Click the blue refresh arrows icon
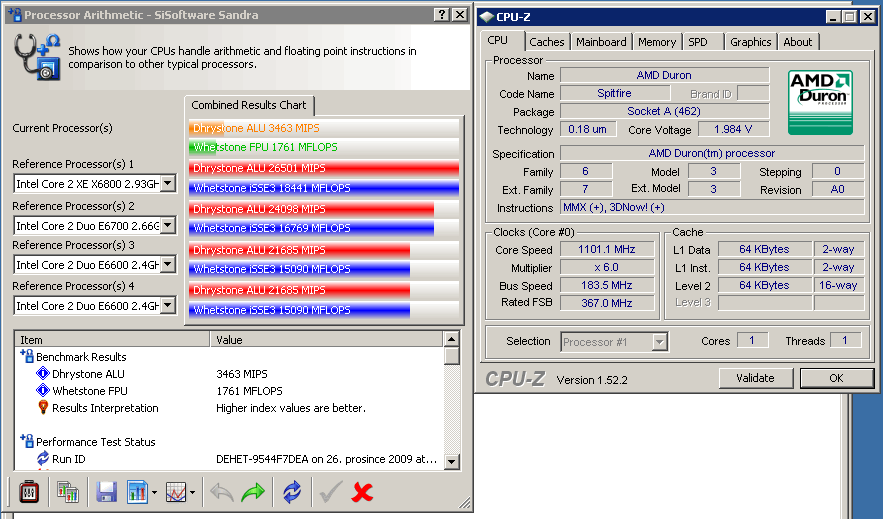Screen dimensions: 883x519 [292, 492]
